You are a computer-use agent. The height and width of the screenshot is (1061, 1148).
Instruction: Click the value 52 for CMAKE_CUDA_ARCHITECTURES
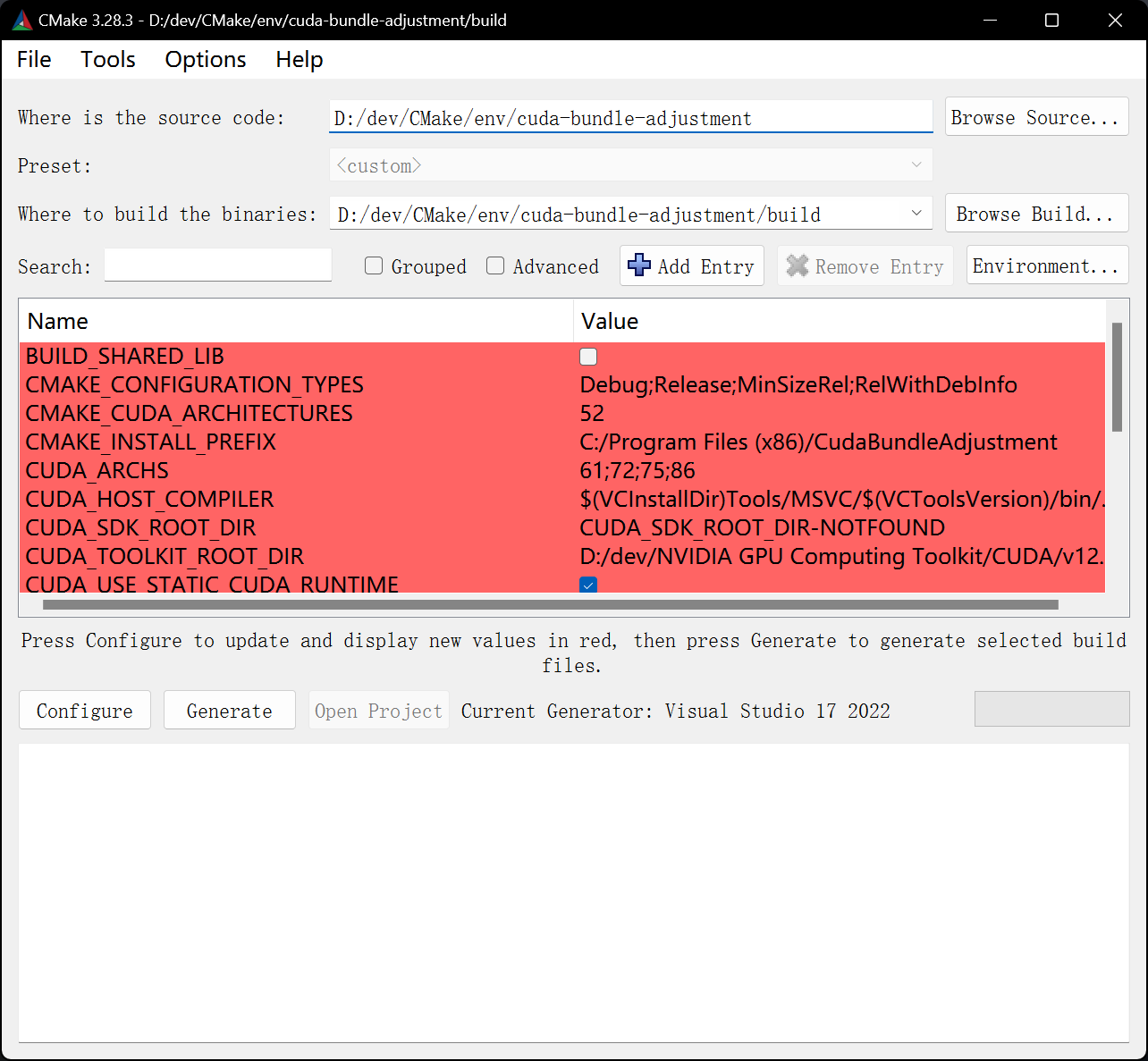point(592,414)
